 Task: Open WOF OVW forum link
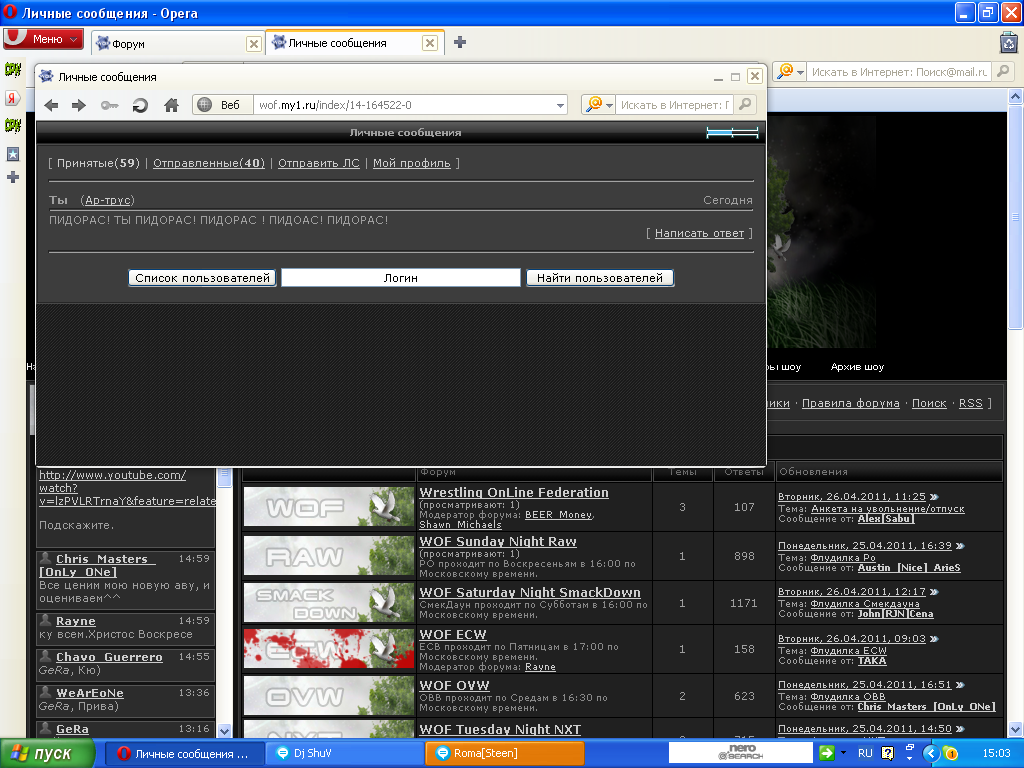454,686
